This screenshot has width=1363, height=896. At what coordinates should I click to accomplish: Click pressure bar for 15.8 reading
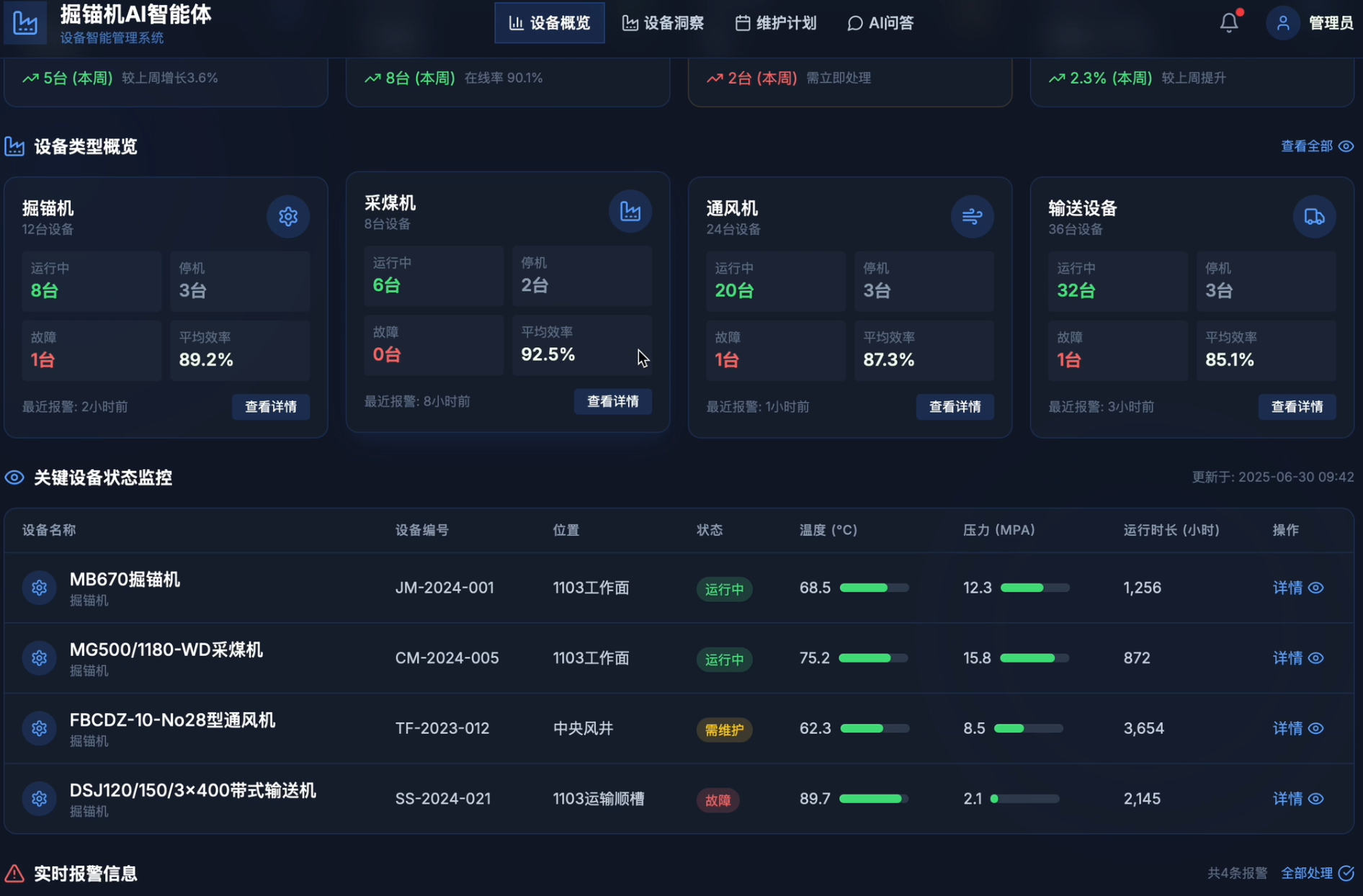point(1034,658)
